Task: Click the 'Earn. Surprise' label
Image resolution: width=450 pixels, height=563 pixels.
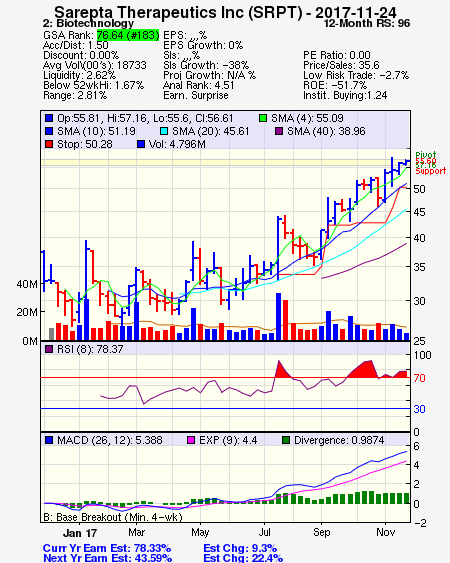Action: (196, 96)
